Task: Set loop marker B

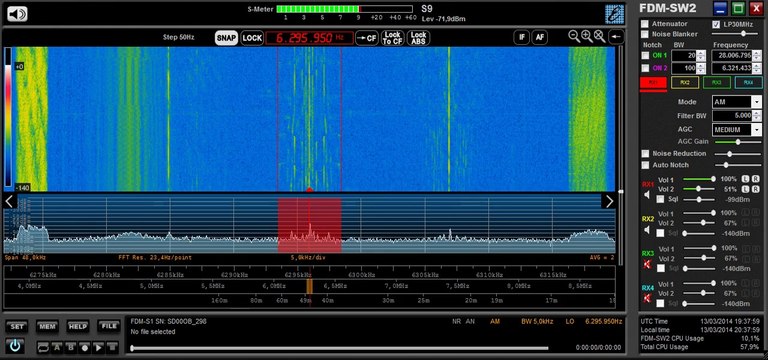Action: tap(71, 347)
